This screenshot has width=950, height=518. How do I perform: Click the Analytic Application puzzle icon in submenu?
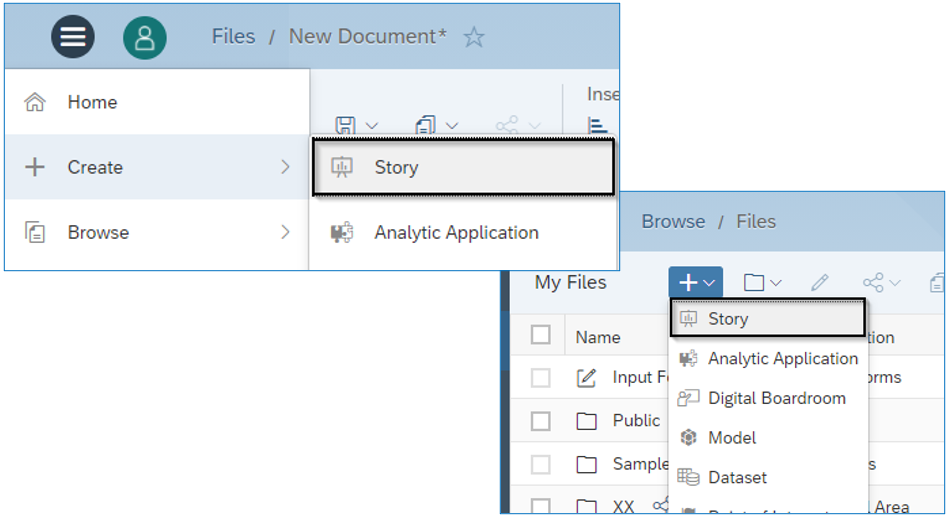[342, 233]
